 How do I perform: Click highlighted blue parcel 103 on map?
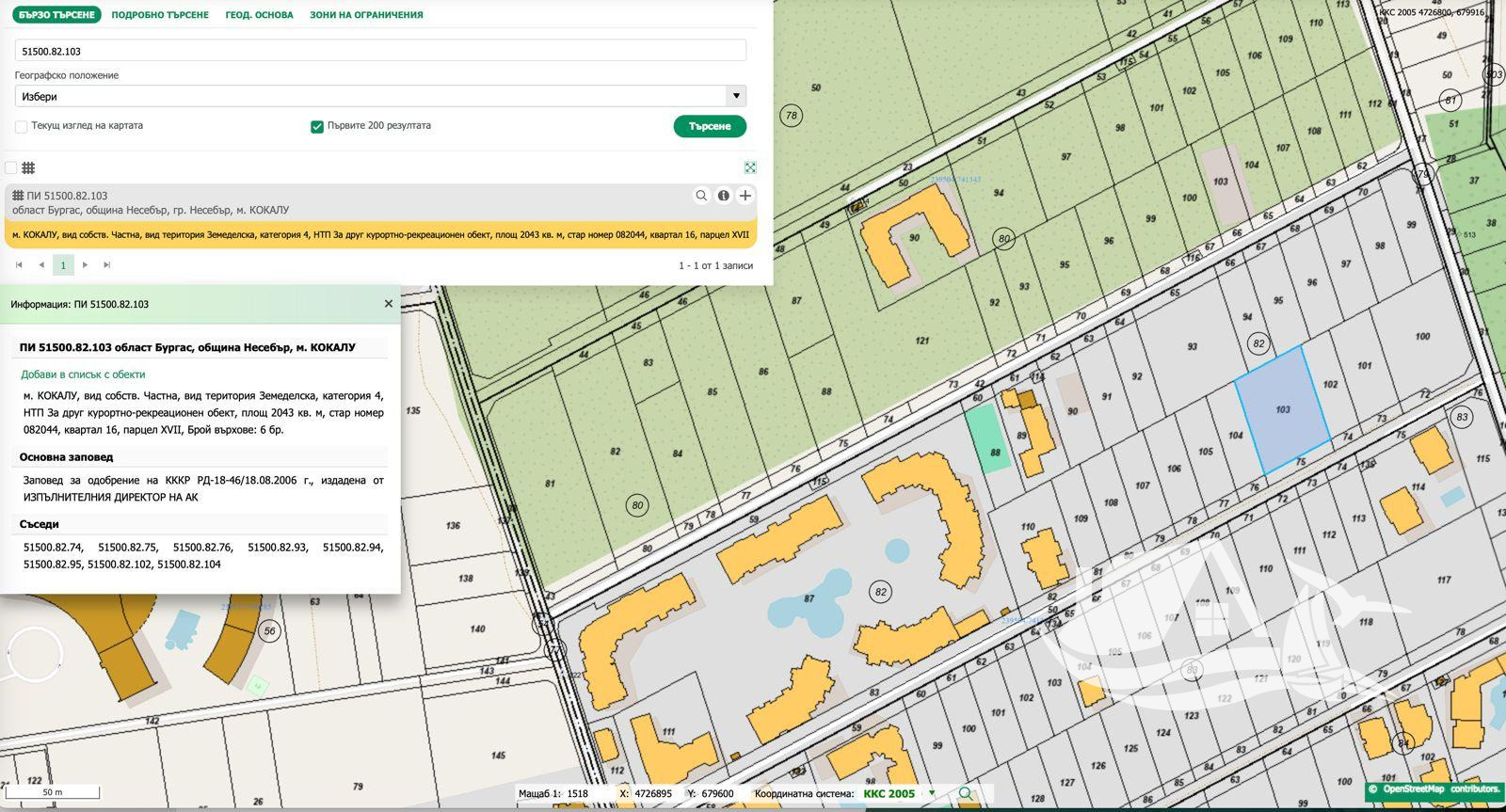coord(1282,410)
